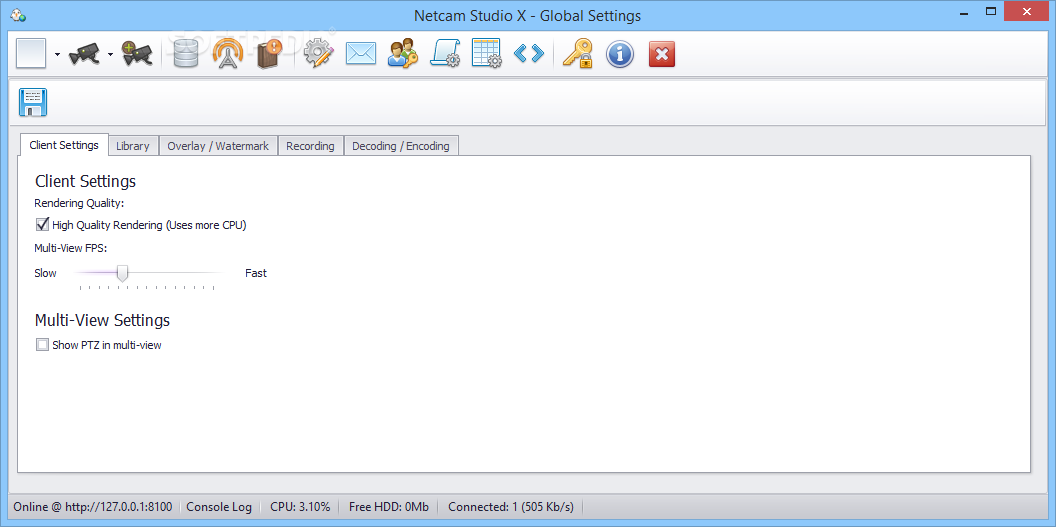The height and width of the screenshot is (527, 1056).
Task: Open the database library icon
Action: (x=185, y=53)
